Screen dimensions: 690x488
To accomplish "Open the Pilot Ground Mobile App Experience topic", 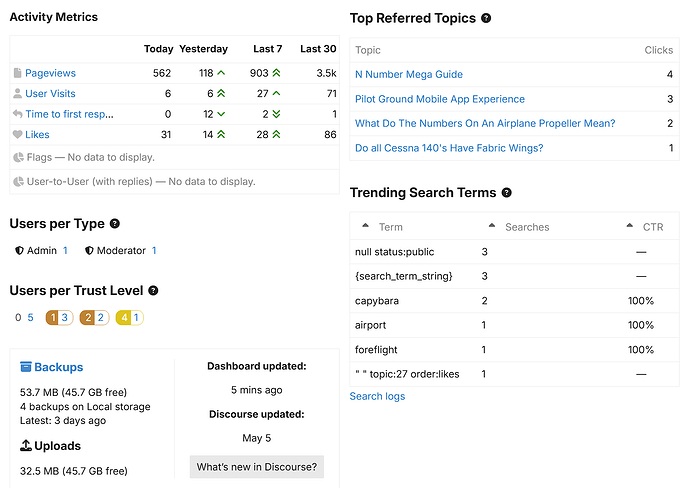I will point(440,99).
